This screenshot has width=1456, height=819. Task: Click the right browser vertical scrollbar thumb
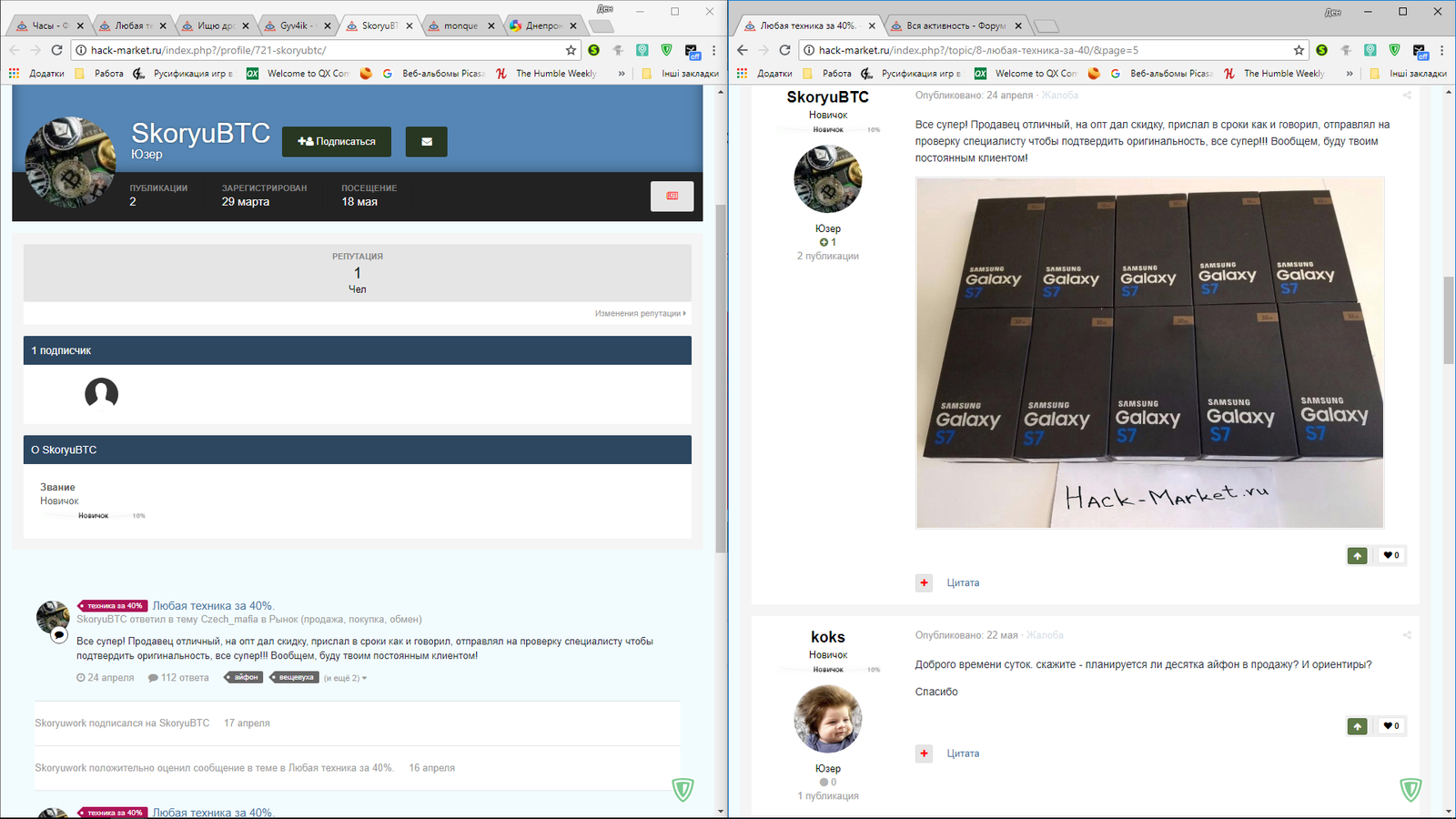[x=1449, y=318]
